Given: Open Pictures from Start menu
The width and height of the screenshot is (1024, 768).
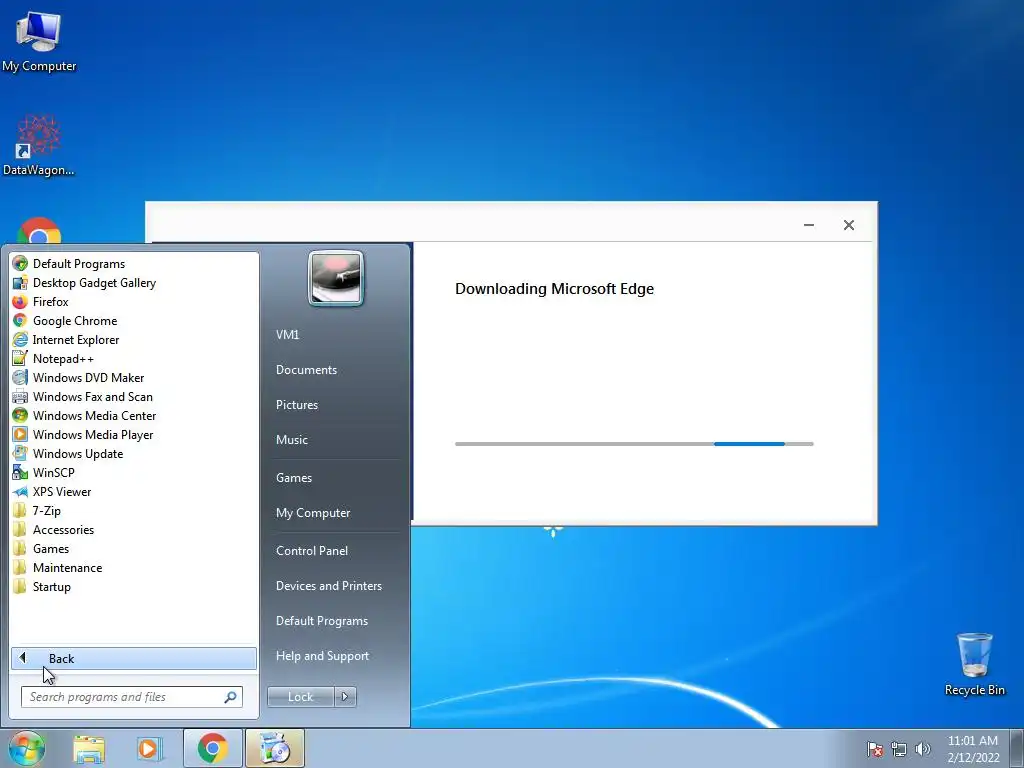Looking at the screenshot, I should click(297, 405).
